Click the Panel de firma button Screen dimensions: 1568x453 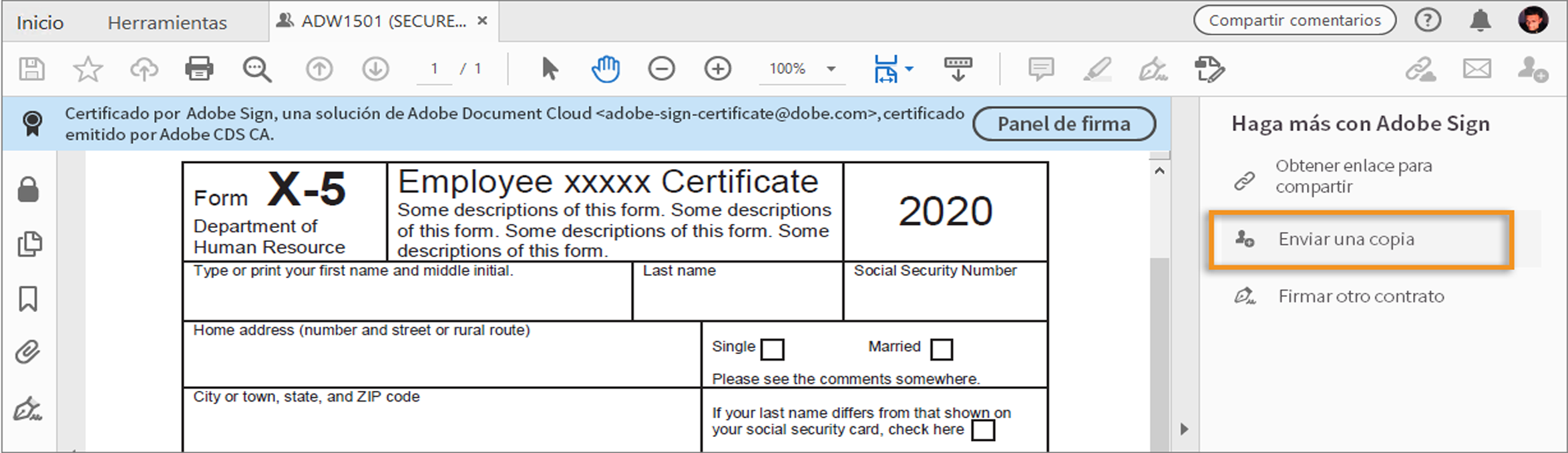coord(1064,124)
